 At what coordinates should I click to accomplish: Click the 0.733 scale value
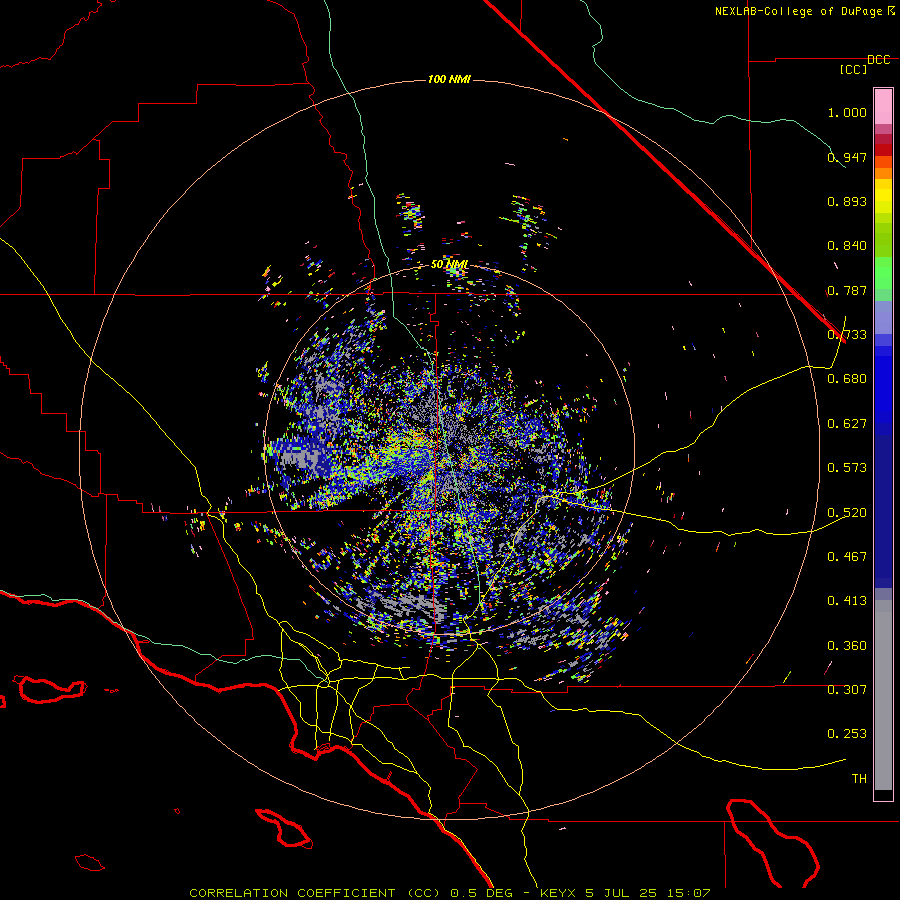click(847, 335)
